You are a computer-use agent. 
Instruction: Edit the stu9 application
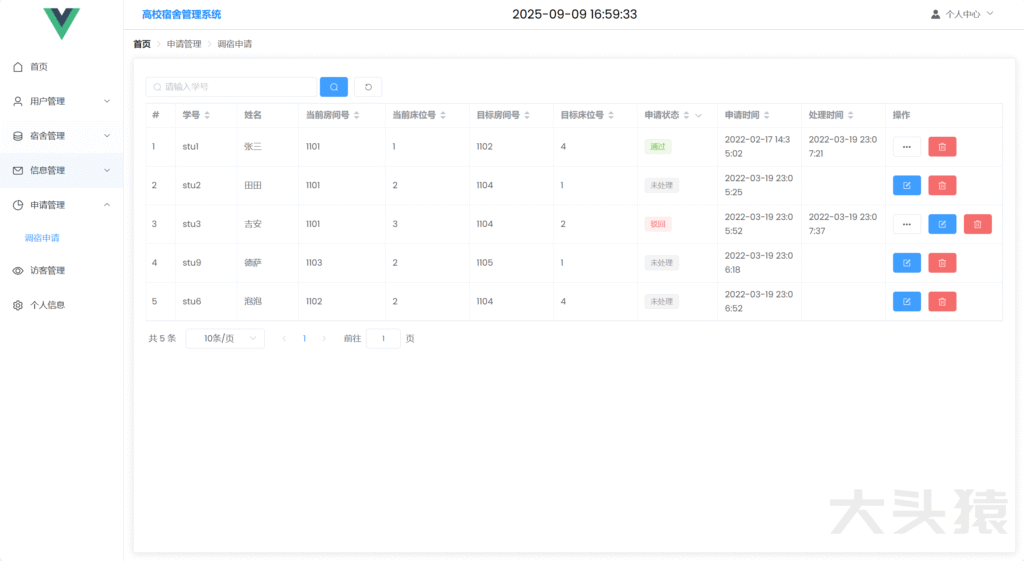click(x=906, y=263)
